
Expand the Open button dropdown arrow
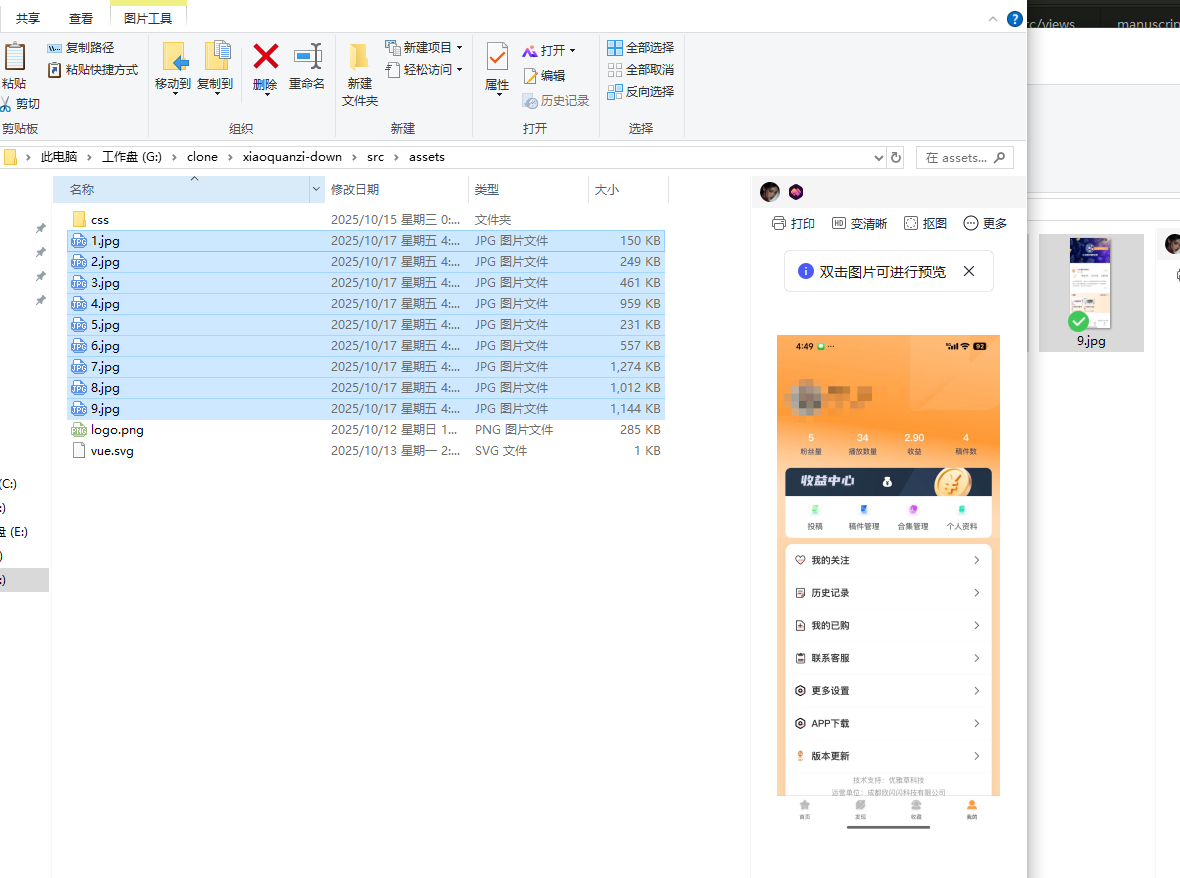(573, 50)
